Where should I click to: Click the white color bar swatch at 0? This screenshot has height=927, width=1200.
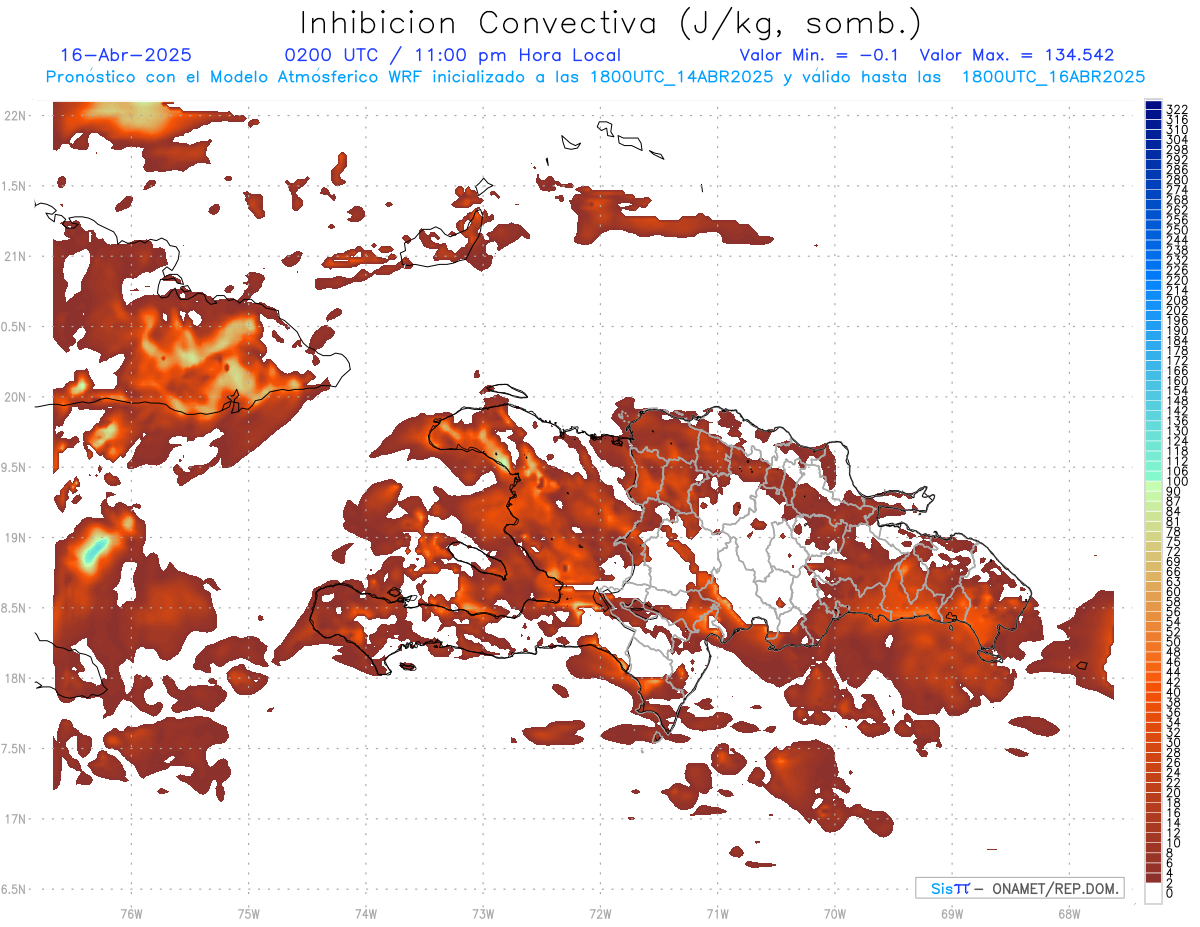(x=1154, y=893)
